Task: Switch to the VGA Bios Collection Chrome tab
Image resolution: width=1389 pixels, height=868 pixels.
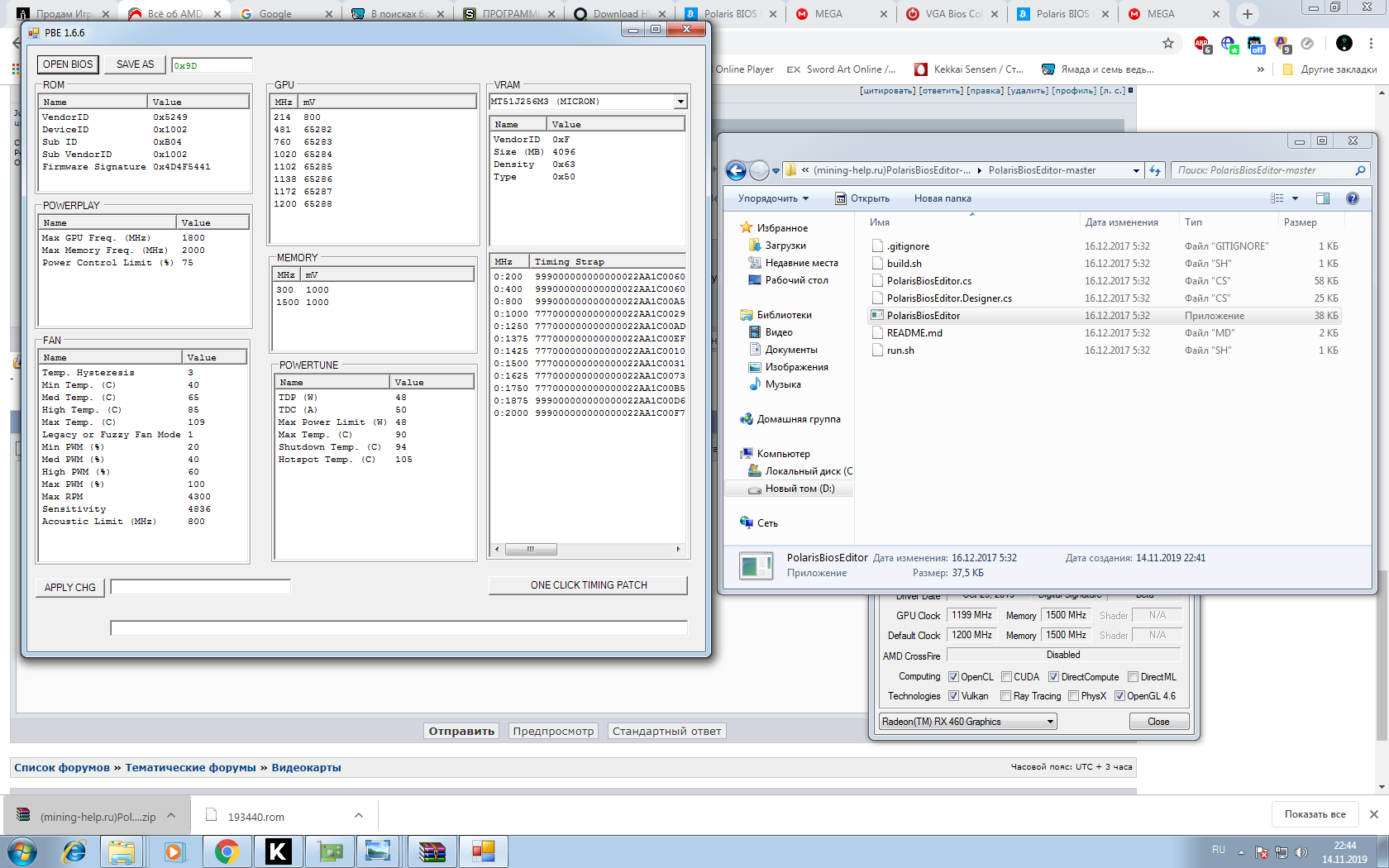Action: click(951, 14)
